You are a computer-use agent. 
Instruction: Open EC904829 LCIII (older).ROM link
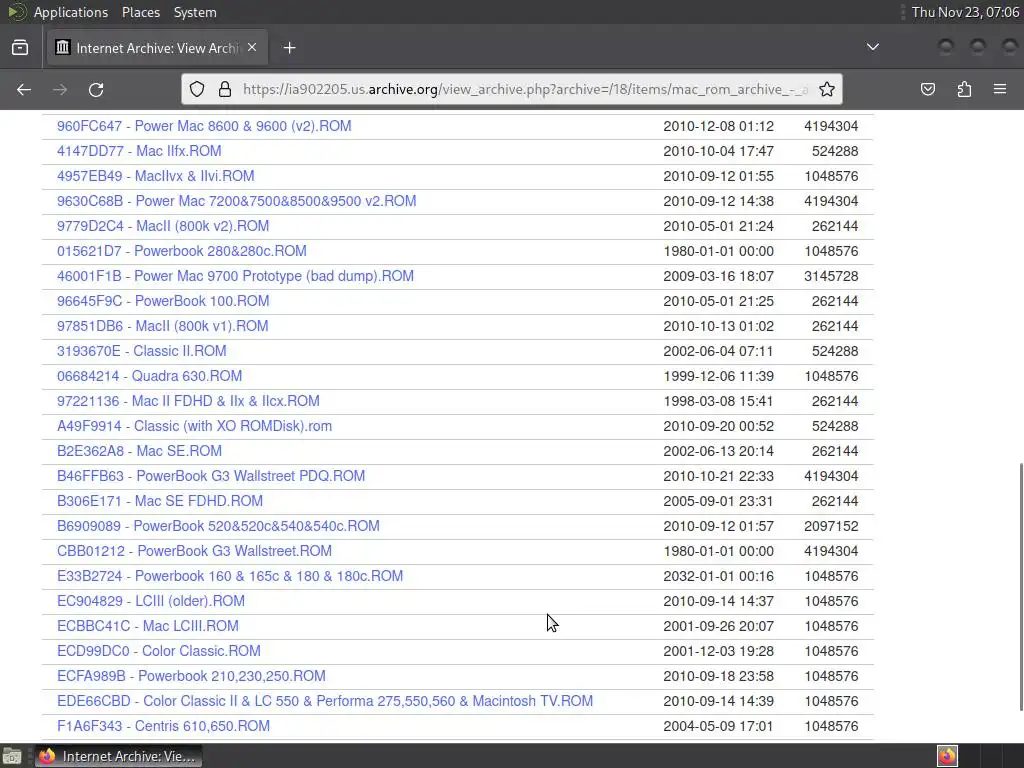[x=151, y=601]
